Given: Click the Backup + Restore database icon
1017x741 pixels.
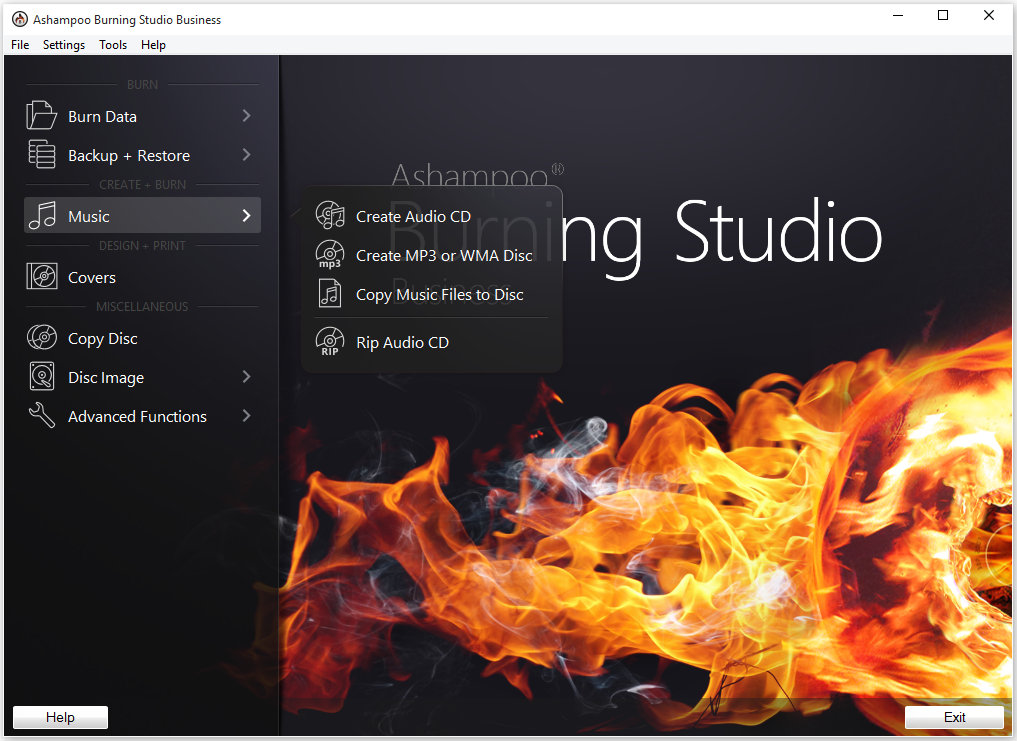Looking at the screenshot, I should click(42, 154).
